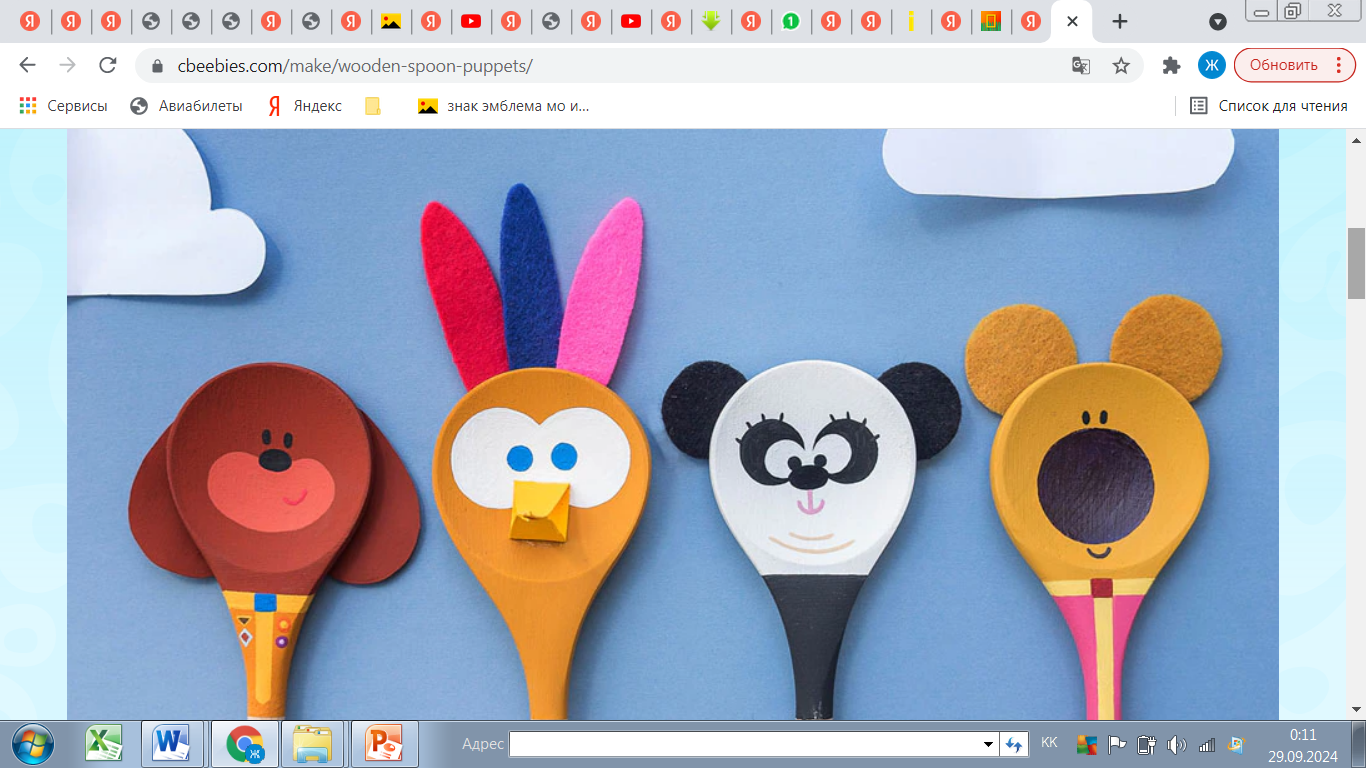The image size is (1366, 768).
Task: Click the page vertical scrollbar thumb
Action: point(1356,263)
